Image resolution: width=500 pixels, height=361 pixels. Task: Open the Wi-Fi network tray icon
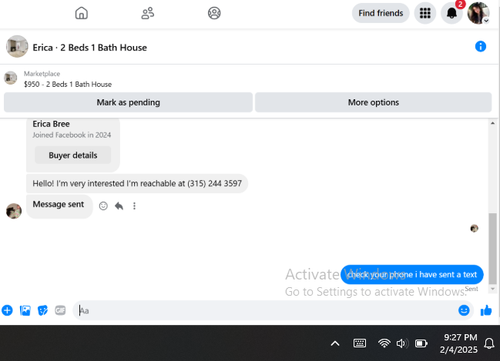point(384,343)
